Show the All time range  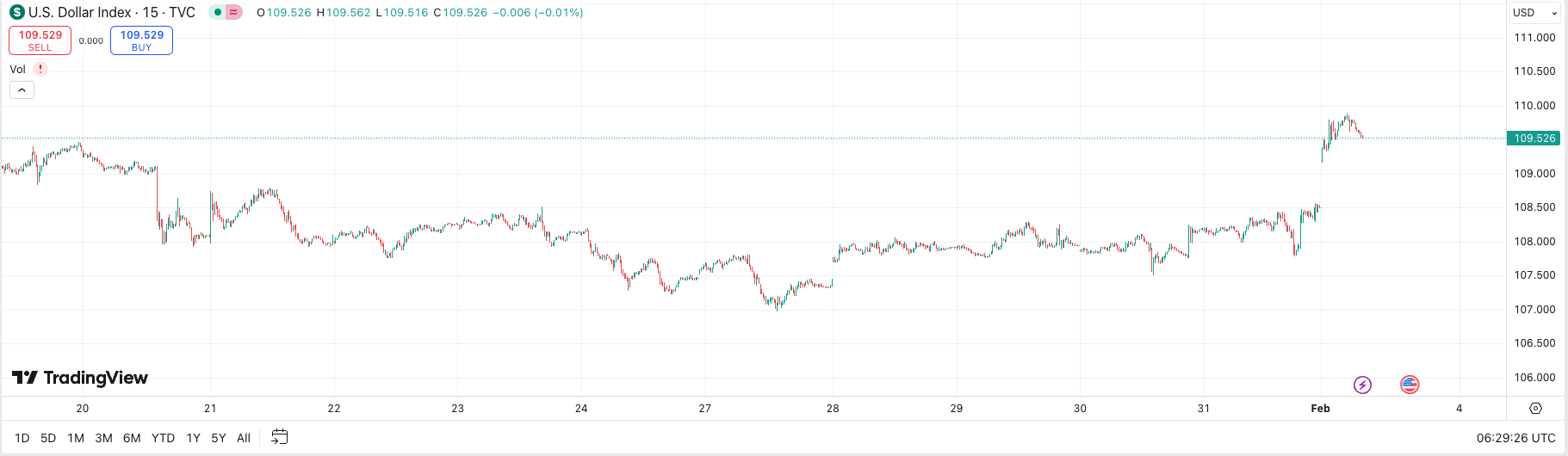click(x=244, y=438)
